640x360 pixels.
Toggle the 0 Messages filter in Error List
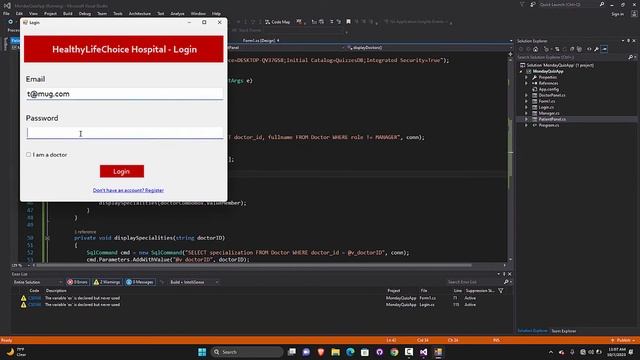point(140,282)
